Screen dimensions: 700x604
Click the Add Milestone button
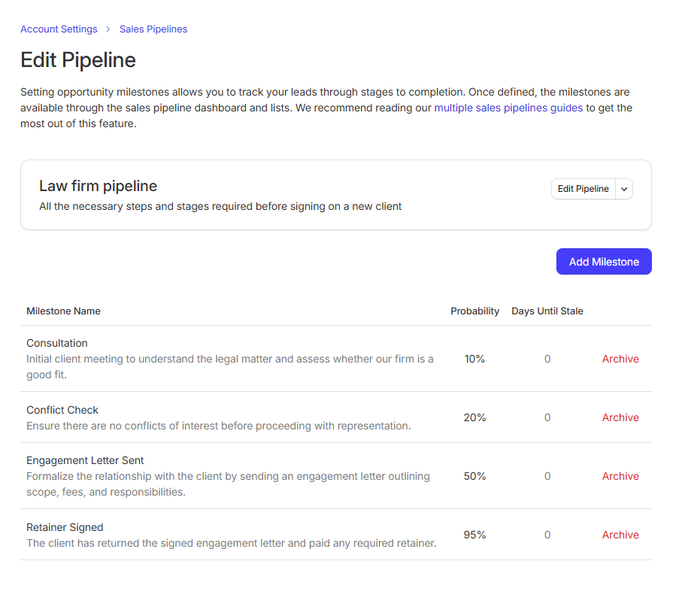603,262
